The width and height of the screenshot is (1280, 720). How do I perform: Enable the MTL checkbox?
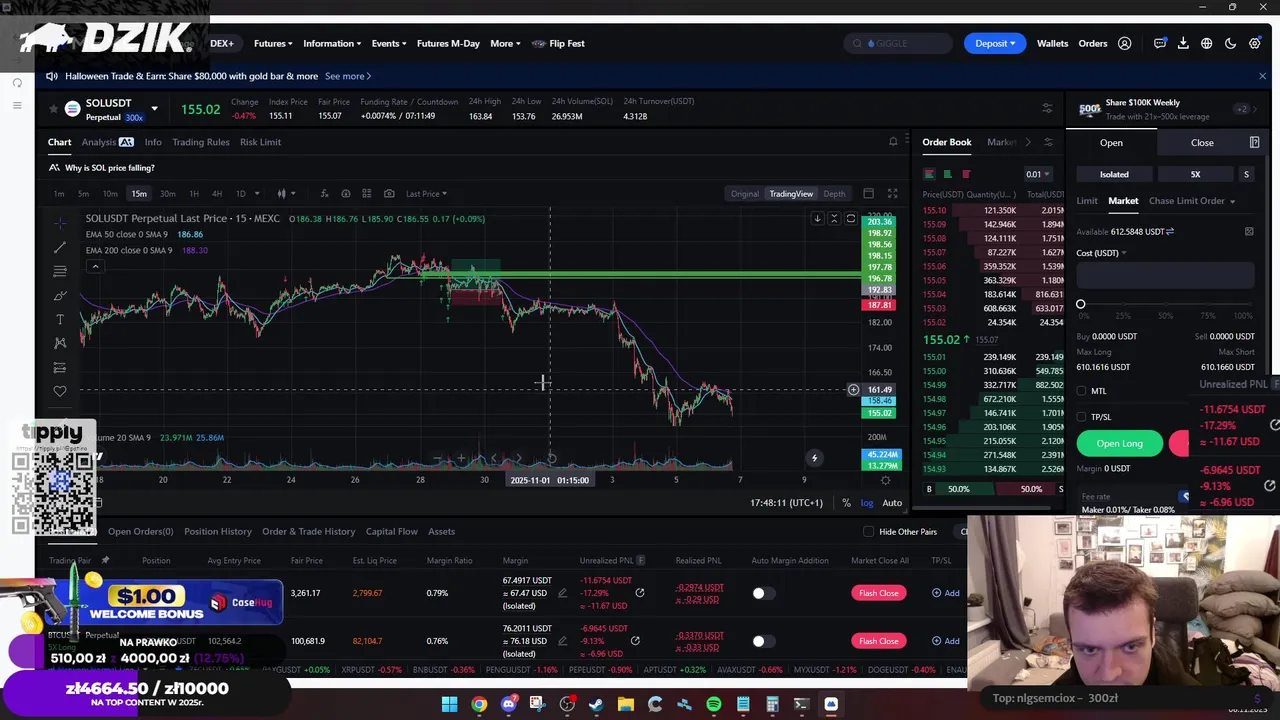tap(1081, 391)
